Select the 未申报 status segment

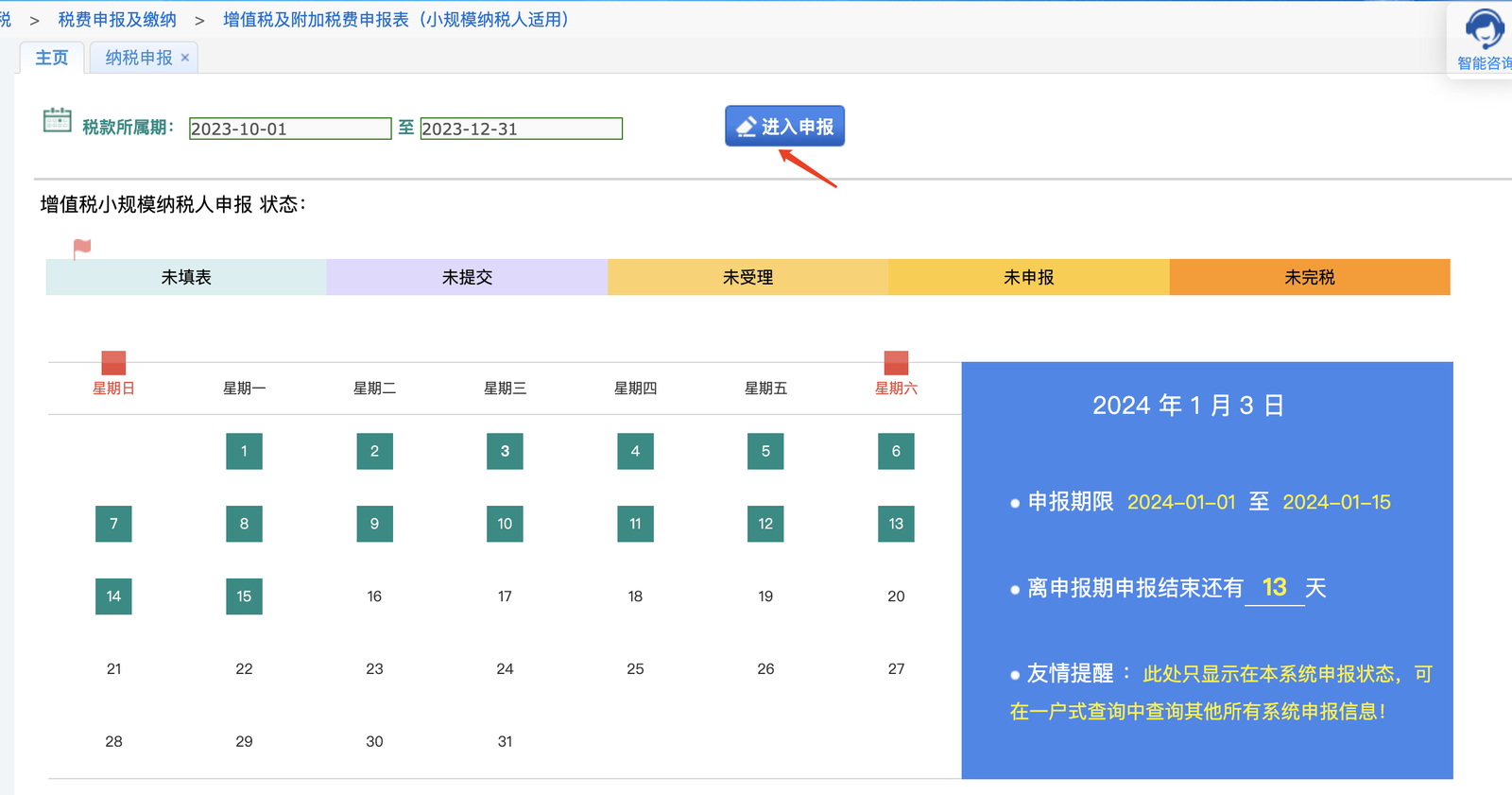[1029, 277]
